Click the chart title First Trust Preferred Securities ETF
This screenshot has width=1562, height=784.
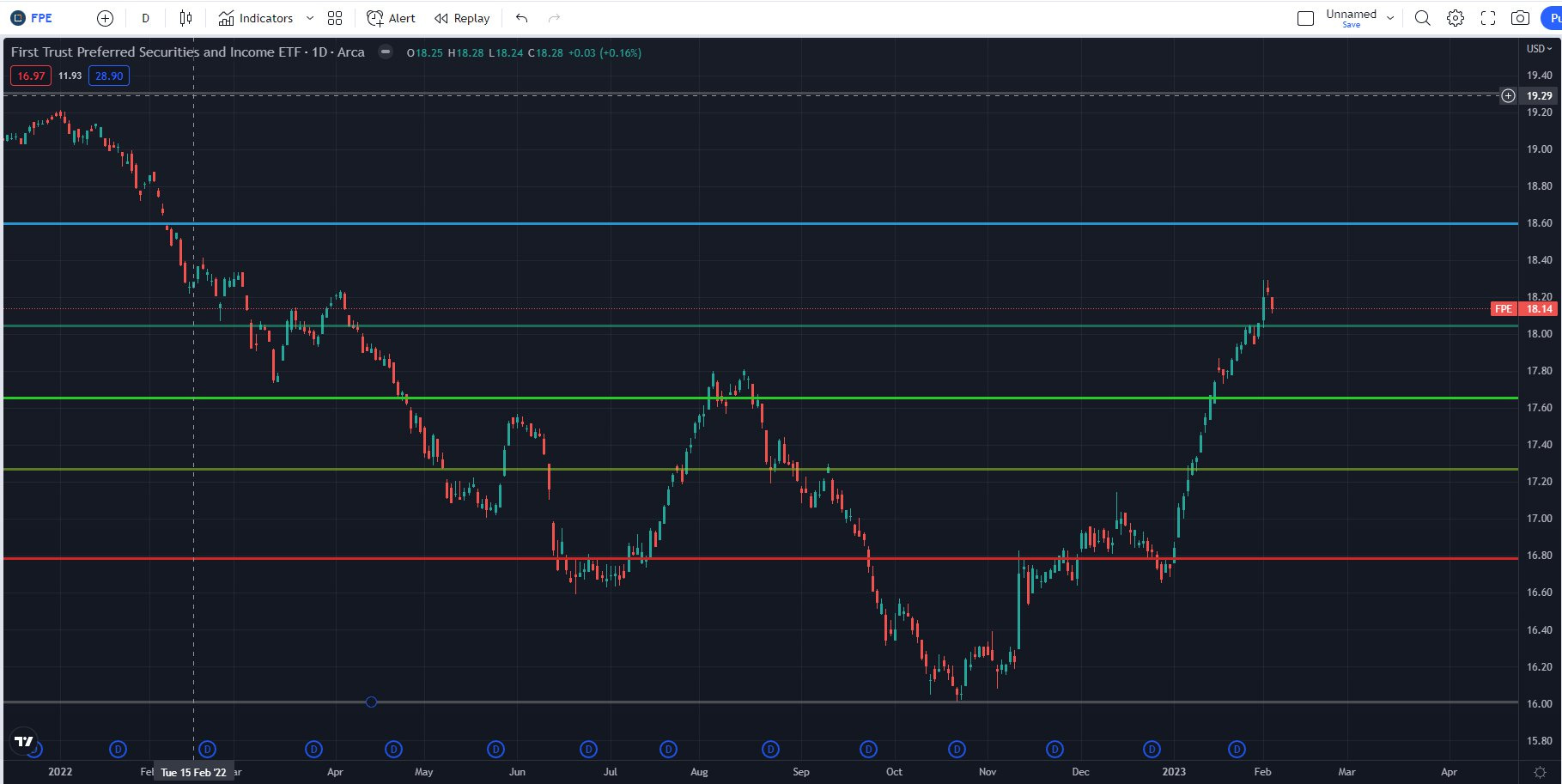[187, 52]
